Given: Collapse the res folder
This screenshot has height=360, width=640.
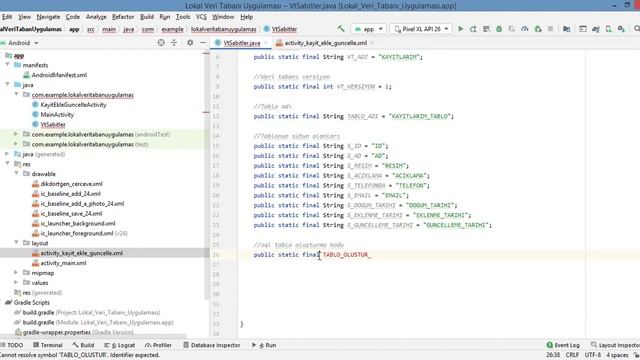Looking at the screenshot, I should click(7, 164).
